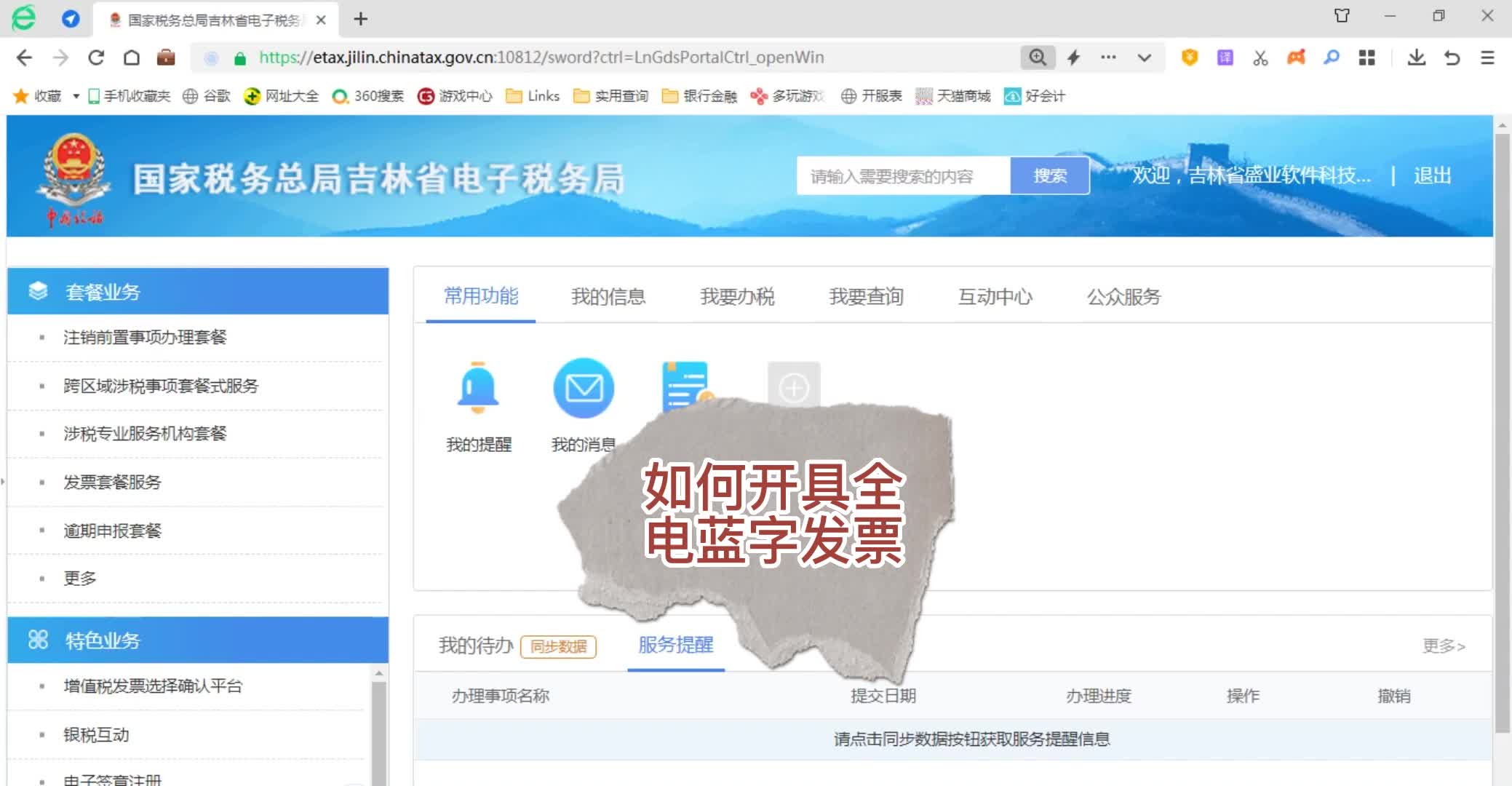The image size is (1512, 786).
Task: Expand the 收藏 favorites dropdown arrow
Action: click(x=74, y=95)
